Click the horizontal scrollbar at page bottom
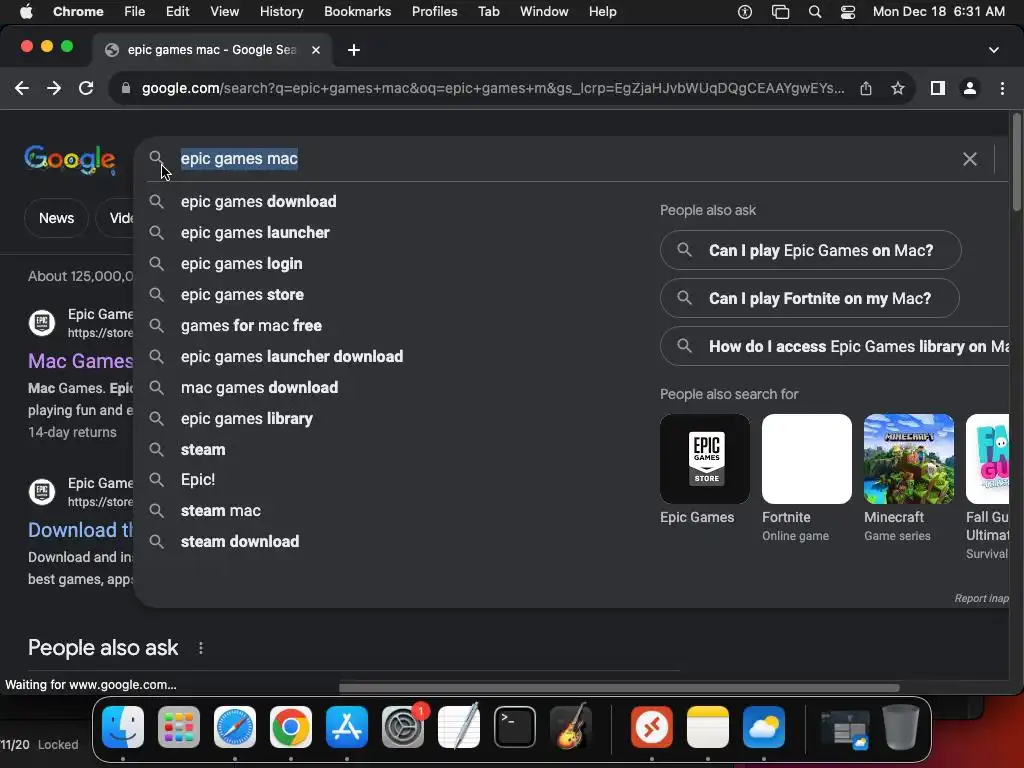This screenshot has width=1024, height=768. [x=618, y=688]
